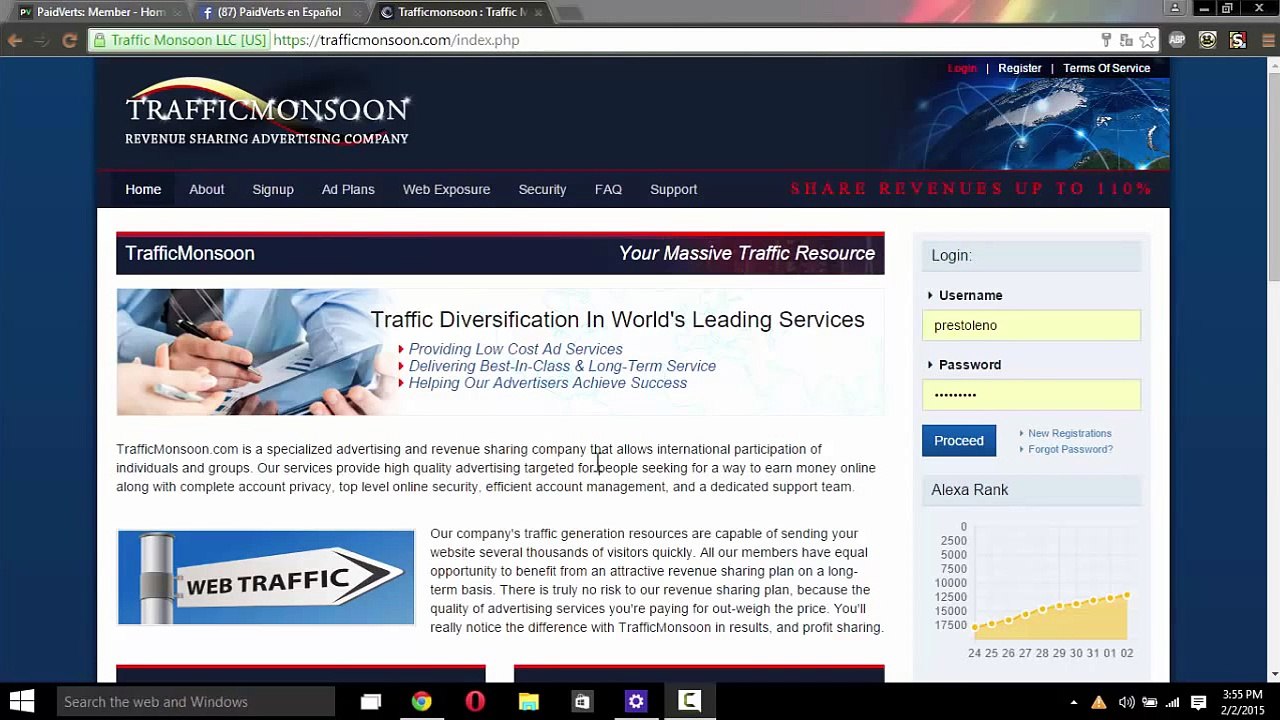Open the Action Center notifications icon
This screenshot has width=1280, height=720.
(x=1199, y=702)
